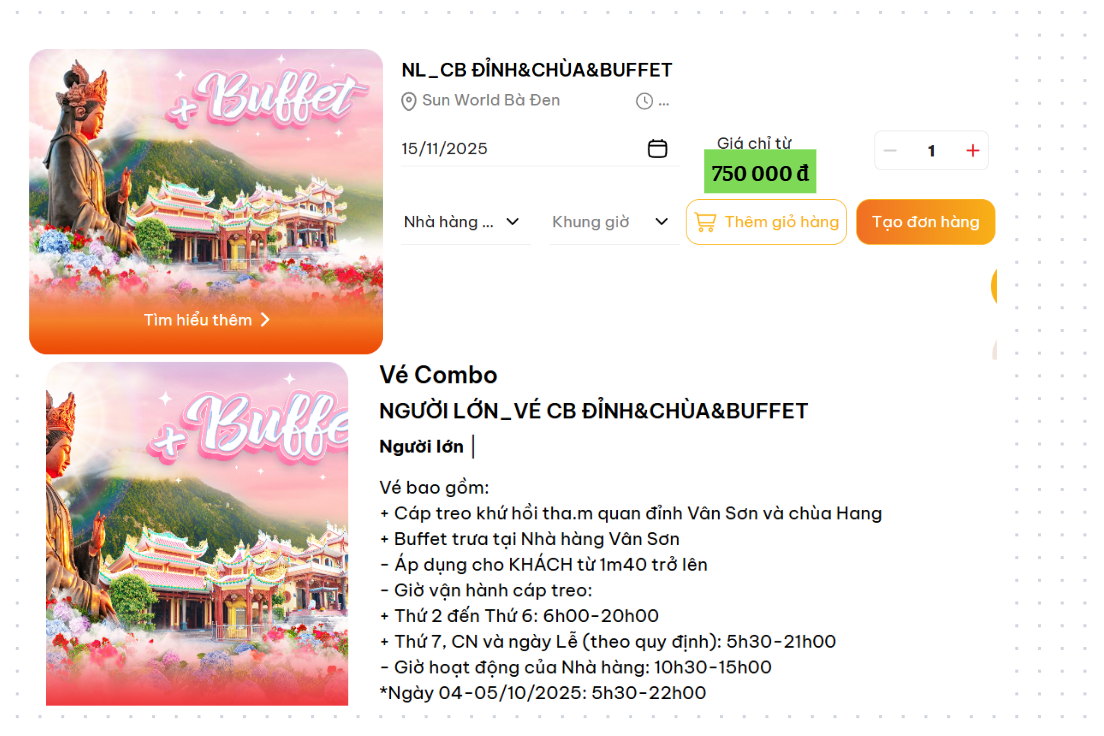Screen dimensions: 1104x736
Task: Click the green 750 000 đ price tag
Action: [x=760, y=172]
